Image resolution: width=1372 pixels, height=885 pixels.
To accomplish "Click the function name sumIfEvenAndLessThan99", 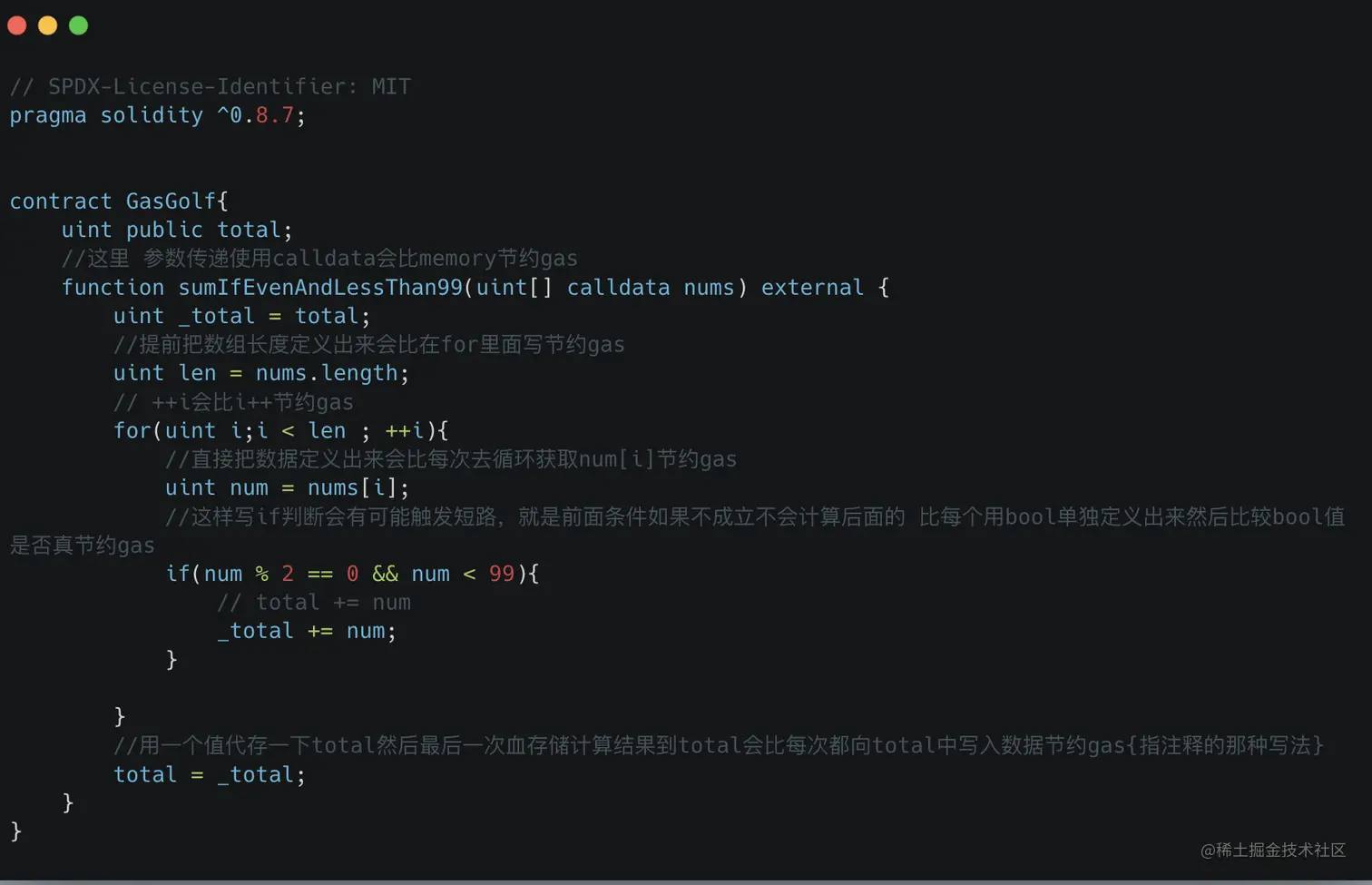I will pyautogui.click(x=320, y=287).
